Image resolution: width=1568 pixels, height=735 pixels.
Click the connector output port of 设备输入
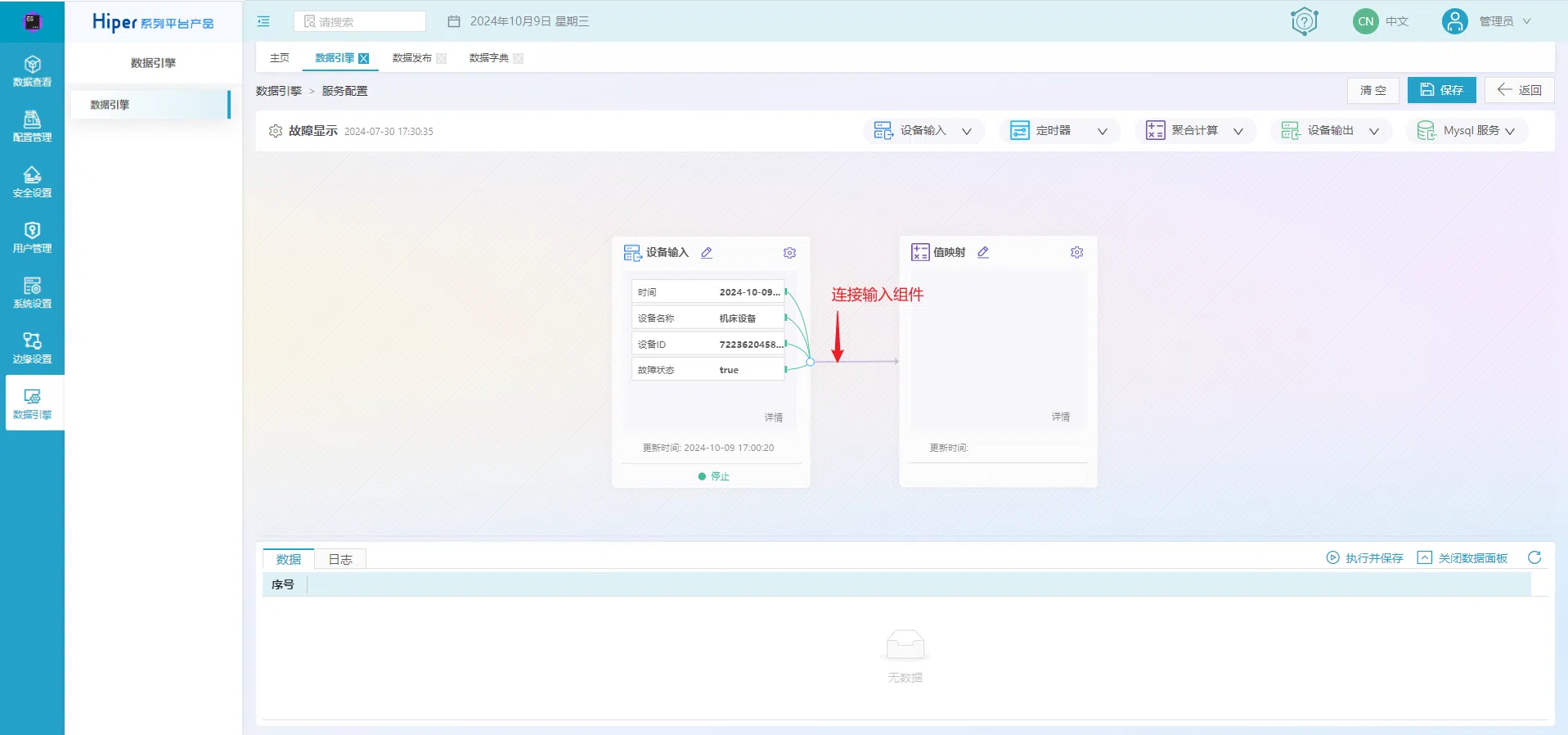coord(810,361)
